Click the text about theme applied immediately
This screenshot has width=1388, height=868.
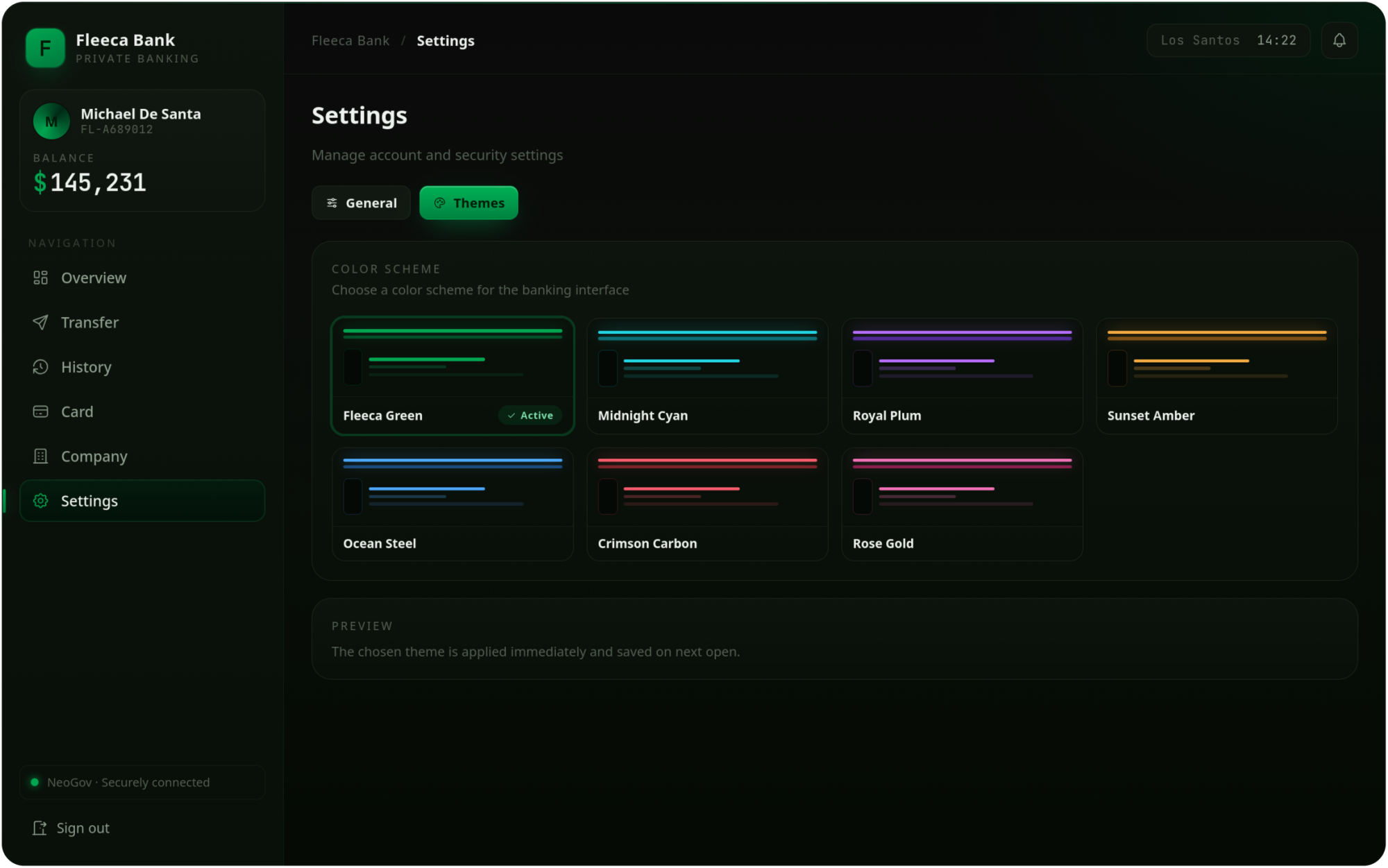536,652
